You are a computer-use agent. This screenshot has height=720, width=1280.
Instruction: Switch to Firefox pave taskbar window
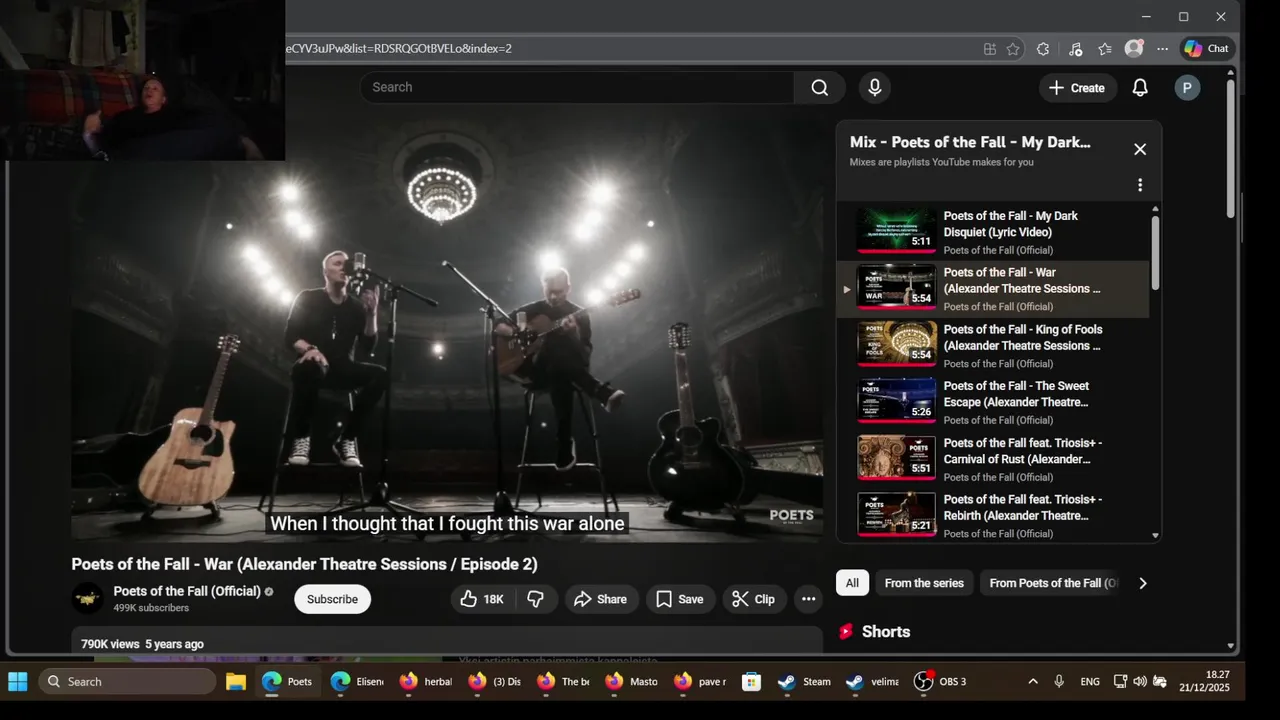(x=699, y=682)
